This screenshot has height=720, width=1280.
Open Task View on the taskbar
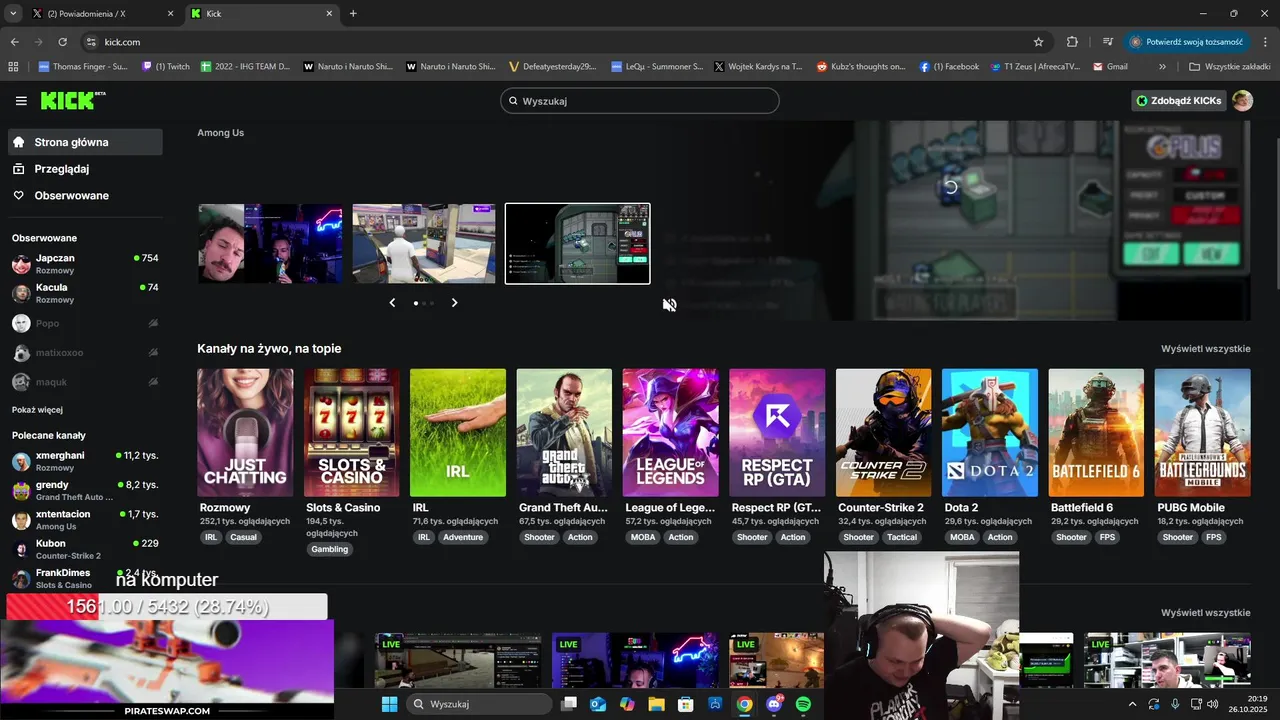(569, 704)
